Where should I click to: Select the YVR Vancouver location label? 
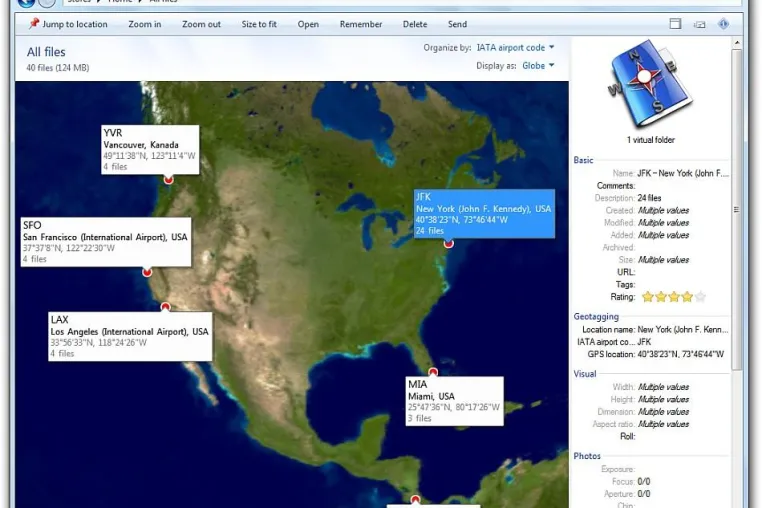tap(150, 150)
